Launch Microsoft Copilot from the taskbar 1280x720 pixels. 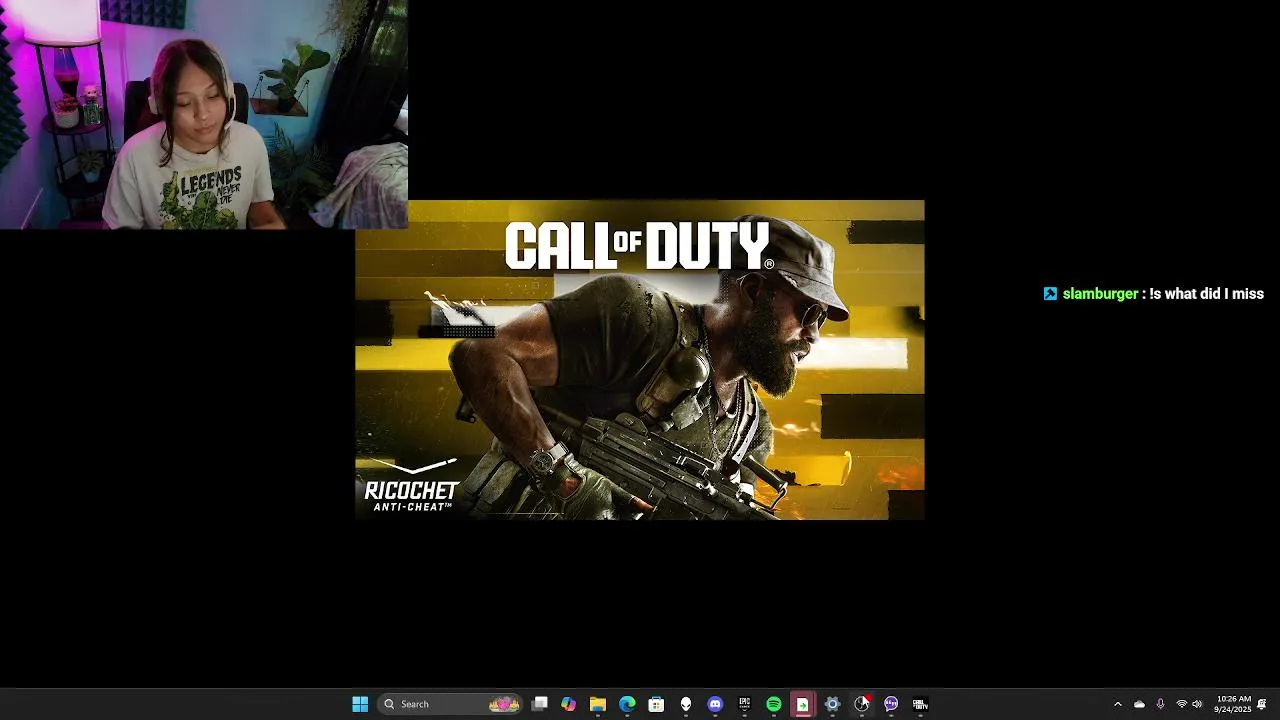[568, 704]
